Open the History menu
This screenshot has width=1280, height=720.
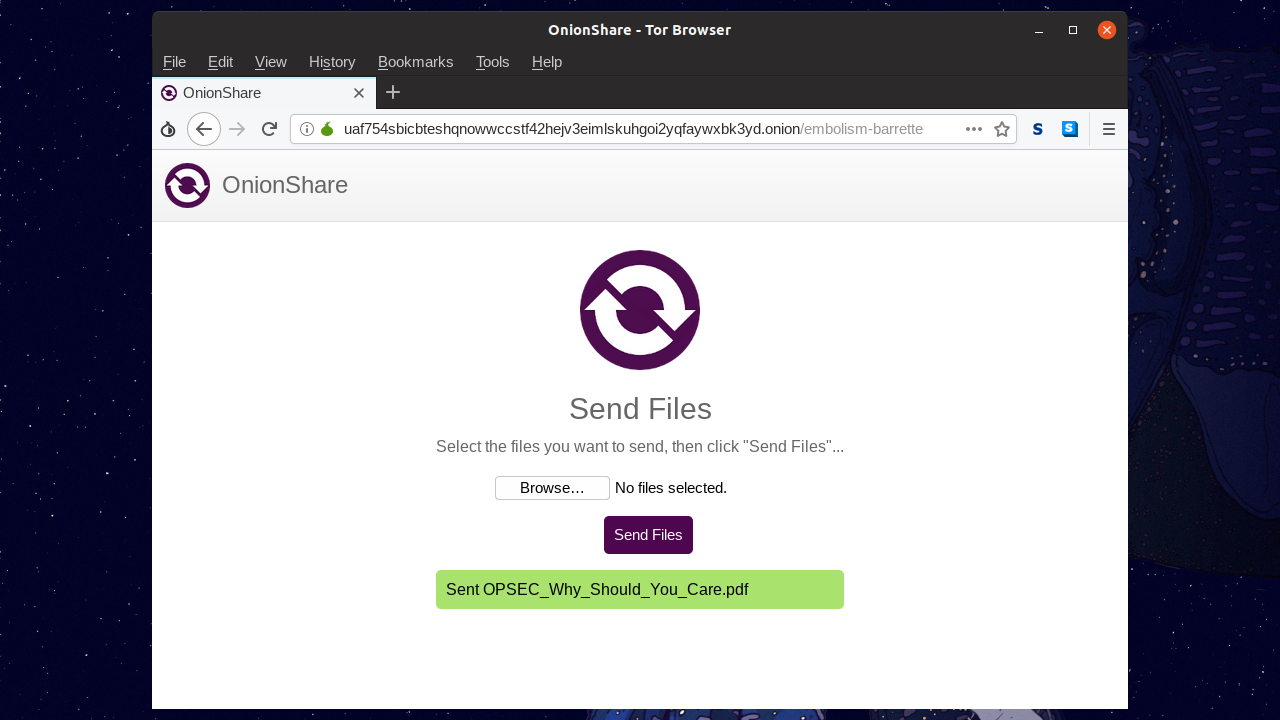pos(332,62)
